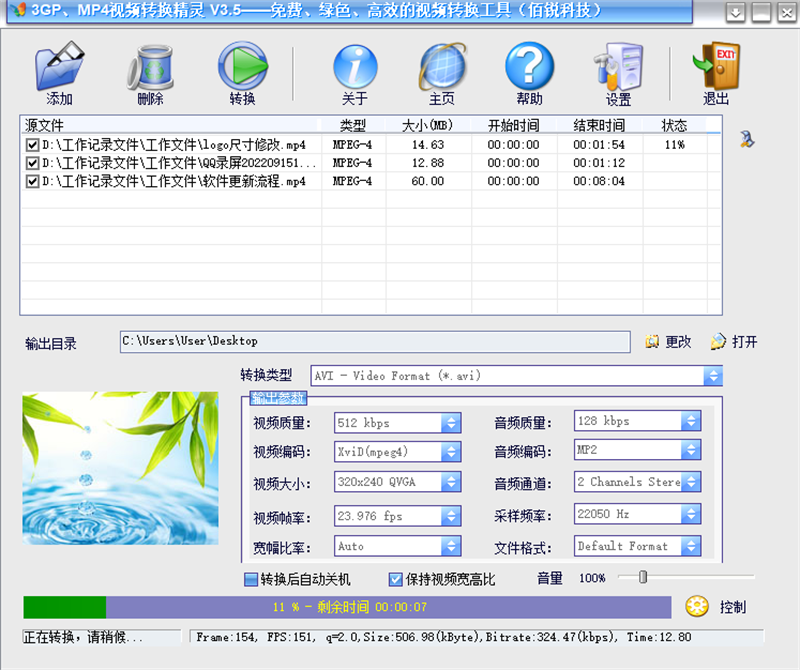
Task: Open the 主页 (Homepage) globe icon
Action: (442, 66)
